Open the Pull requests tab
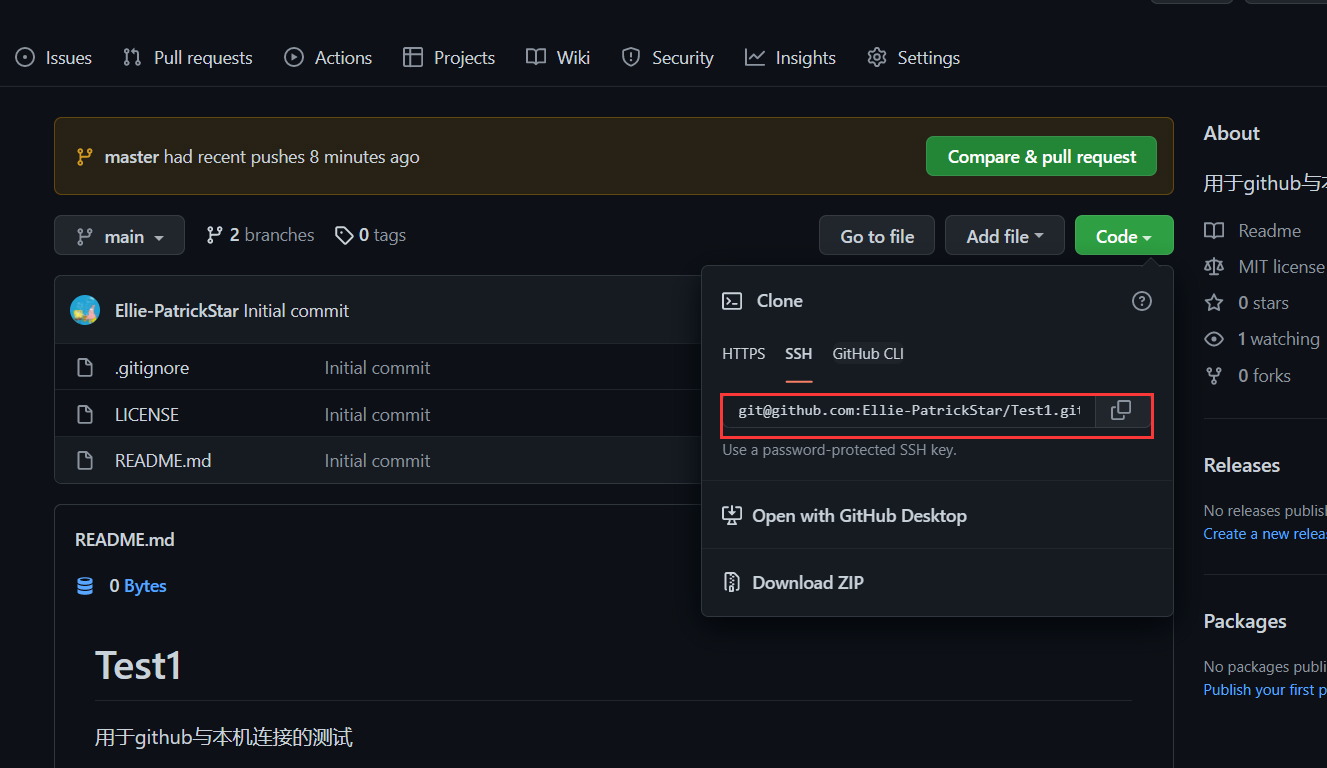Viewport: 1327px width, 768px height. click(x=188, y=58)
